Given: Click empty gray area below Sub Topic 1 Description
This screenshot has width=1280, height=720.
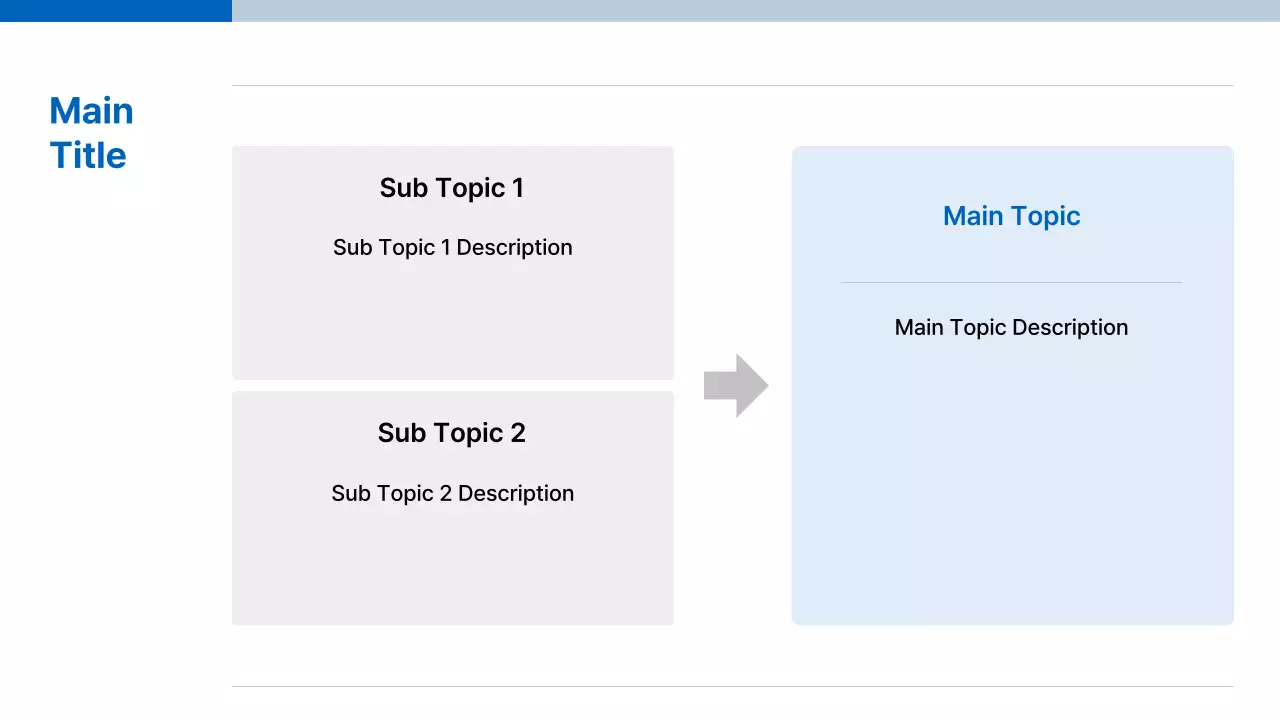Looking at the screenshot, I should point(452,320).
